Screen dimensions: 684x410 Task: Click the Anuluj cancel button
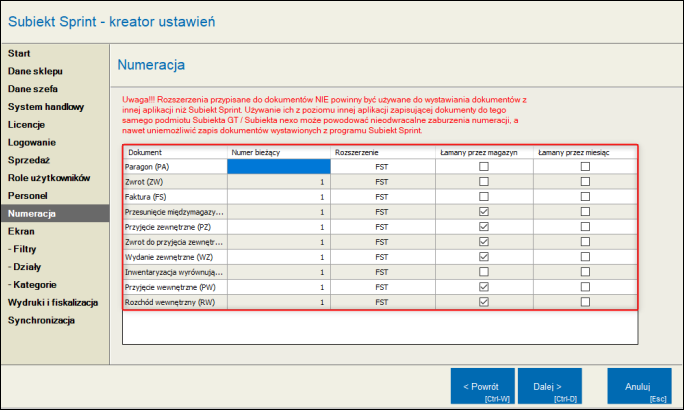(639, 386)
